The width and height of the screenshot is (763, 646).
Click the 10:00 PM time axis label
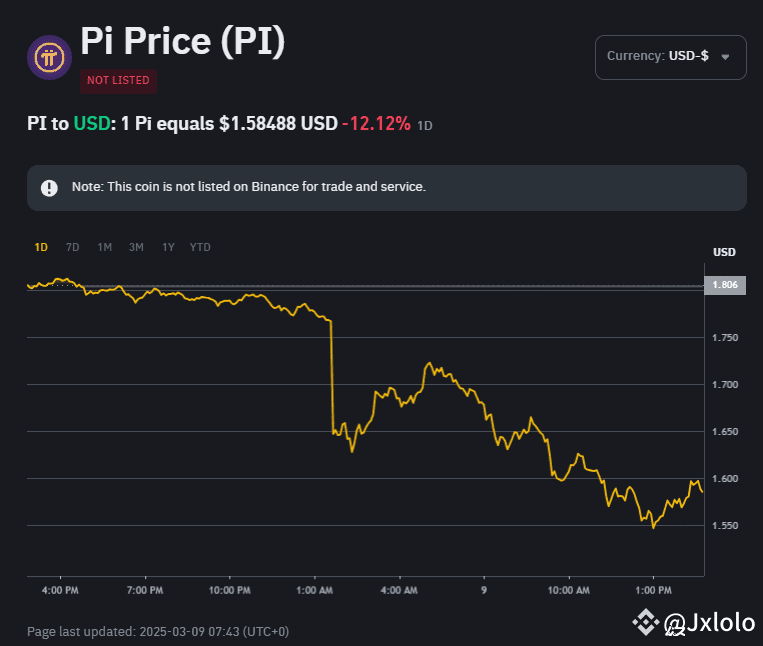tap(230, 591)
